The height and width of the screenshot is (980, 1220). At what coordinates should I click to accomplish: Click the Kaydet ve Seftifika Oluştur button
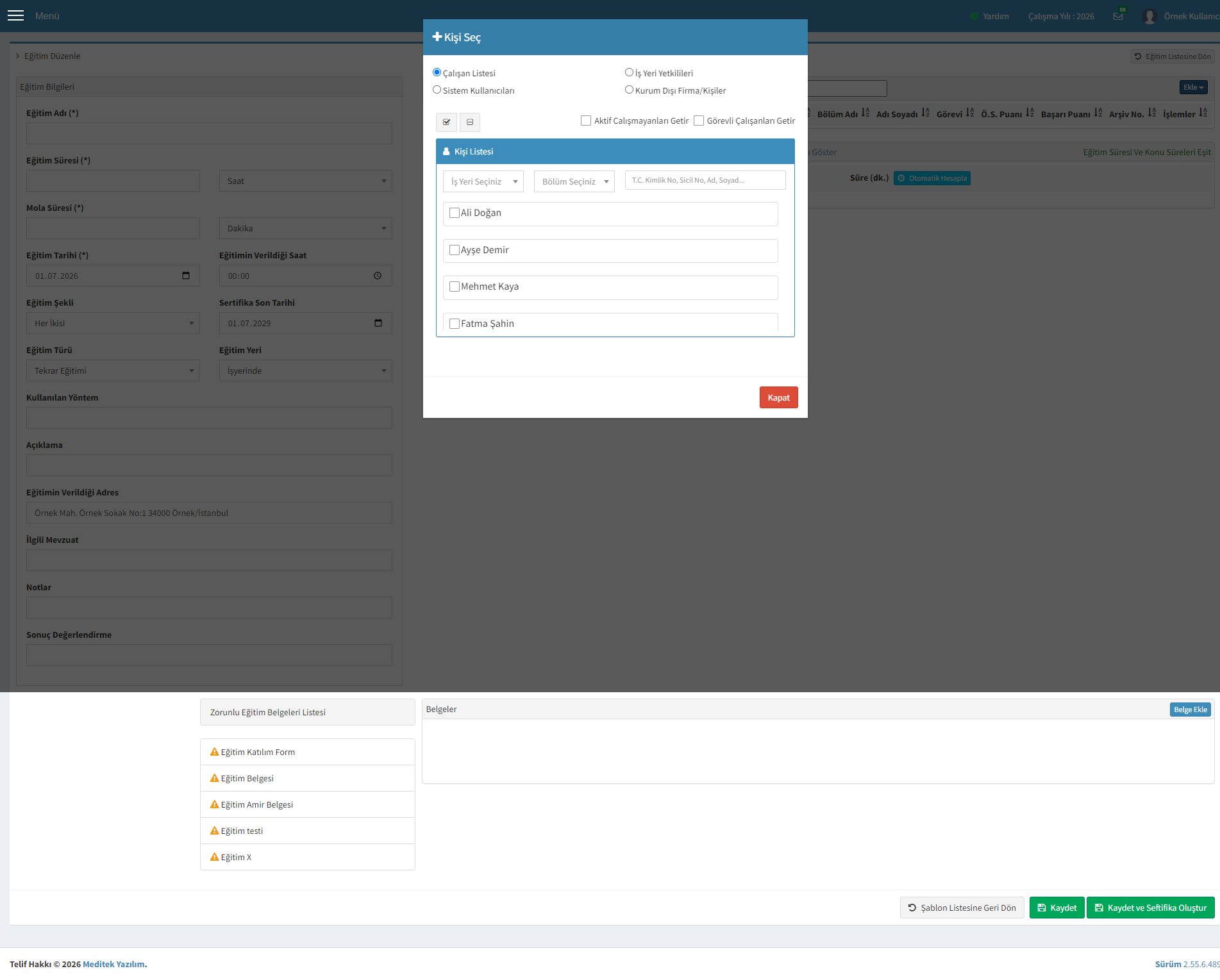[x=1150, y=908]
